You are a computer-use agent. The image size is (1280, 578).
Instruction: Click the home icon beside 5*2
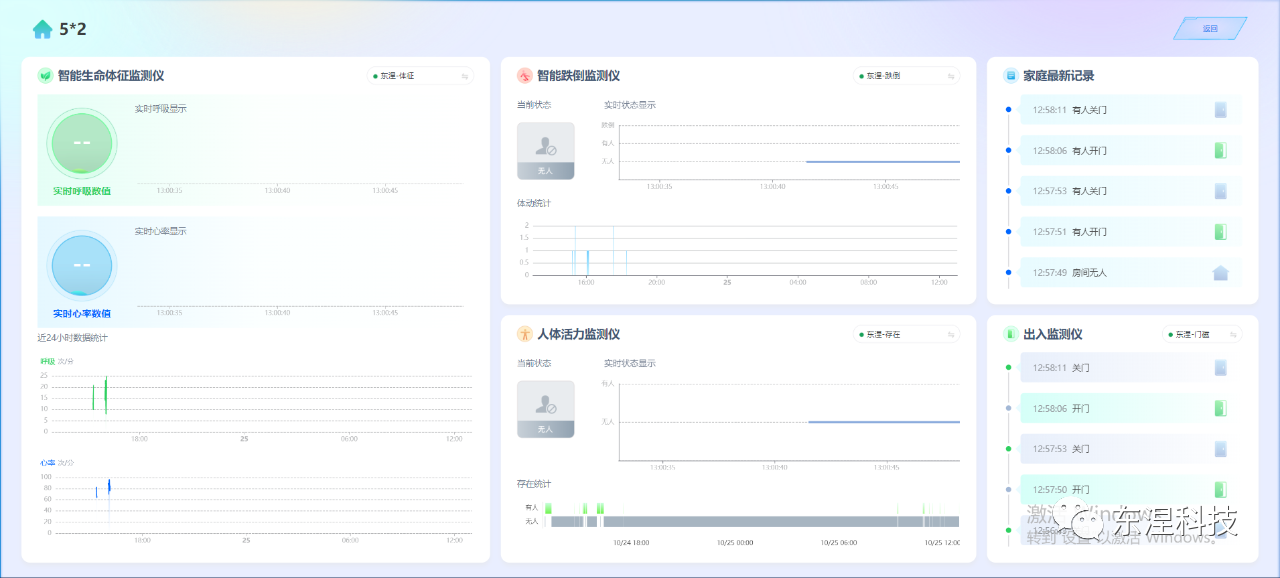pos(42,29)
